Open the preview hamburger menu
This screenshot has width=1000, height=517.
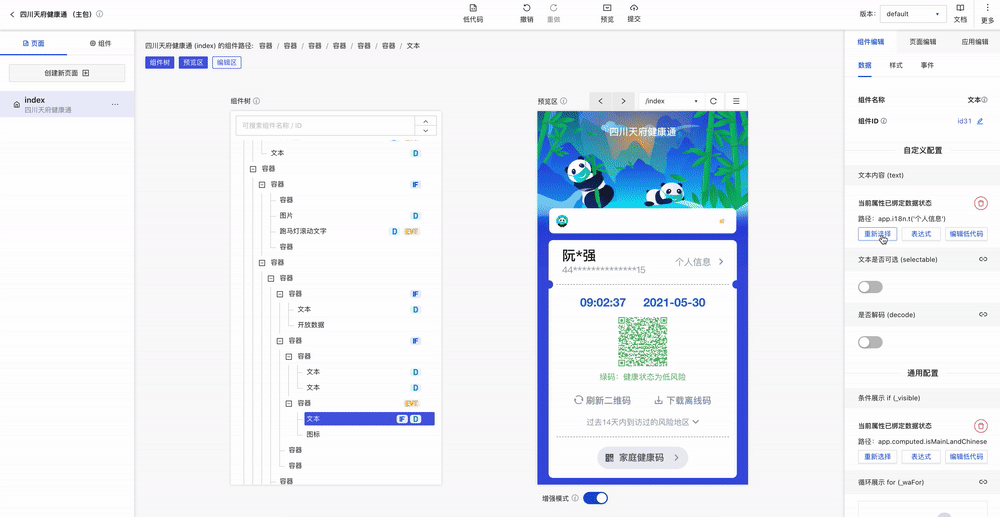(x=736, y=101)
